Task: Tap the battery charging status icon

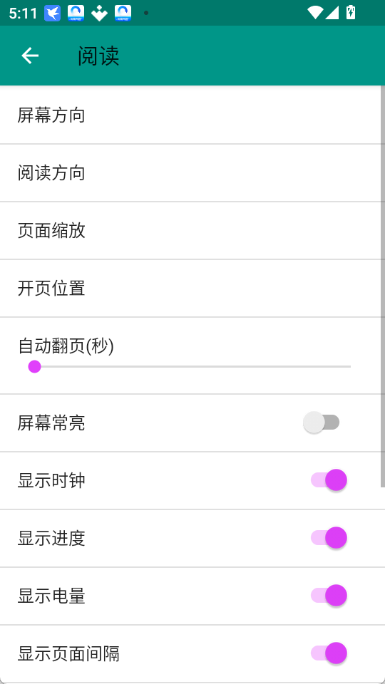Action: click(351, 12)
